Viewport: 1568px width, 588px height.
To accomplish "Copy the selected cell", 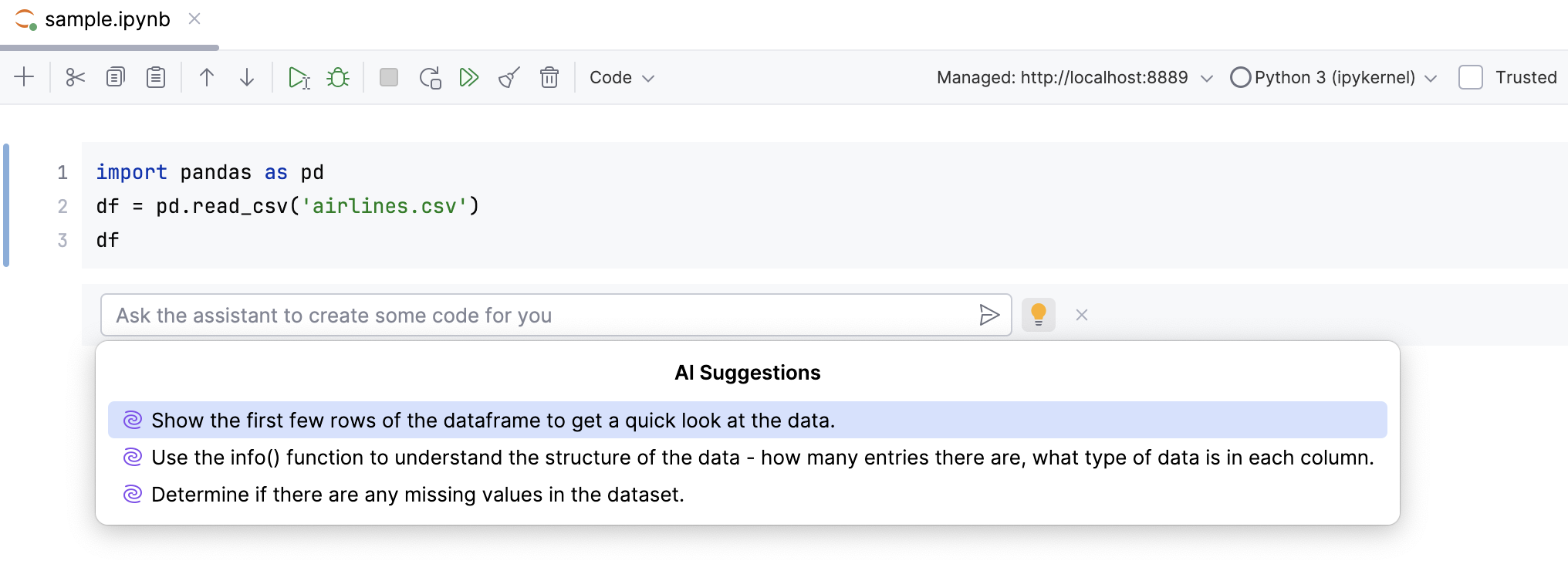I will [x=115, y=77].
